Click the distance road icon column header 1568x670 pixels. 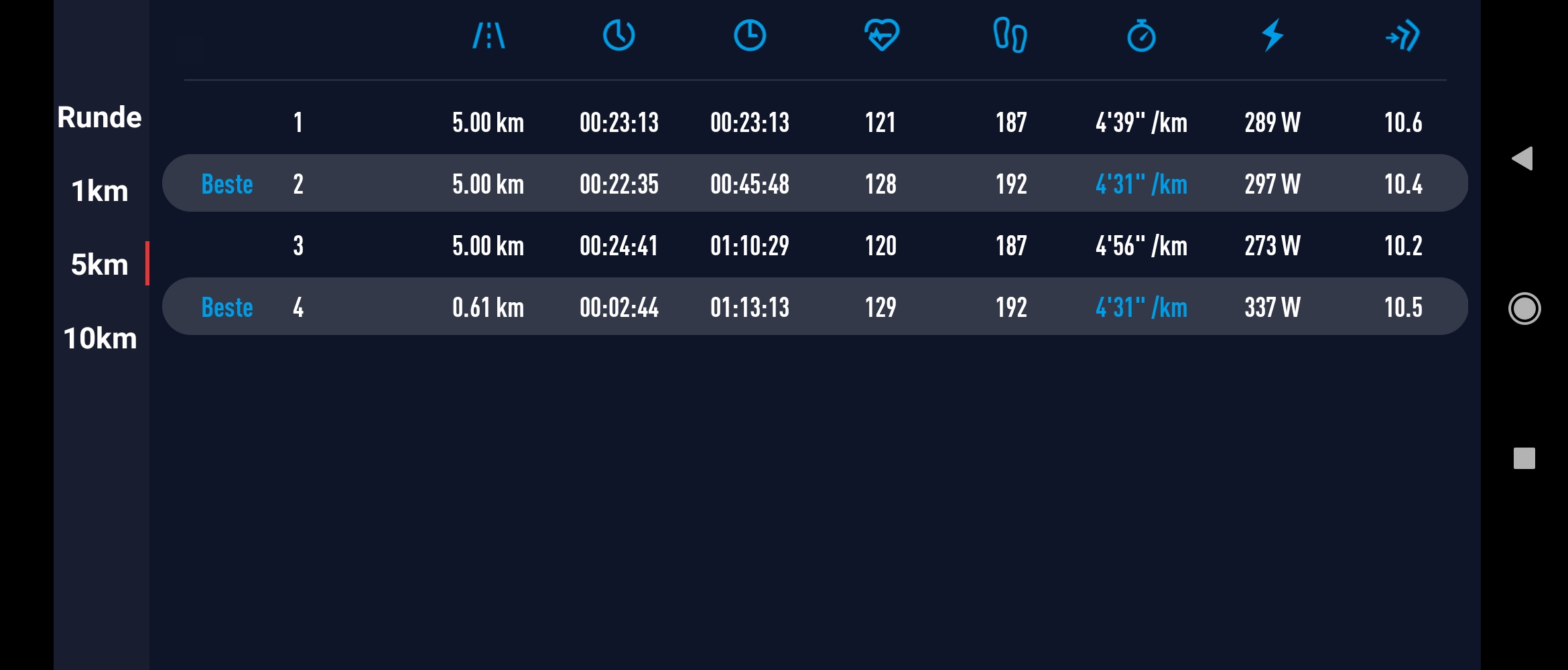(x=488, y=36)
